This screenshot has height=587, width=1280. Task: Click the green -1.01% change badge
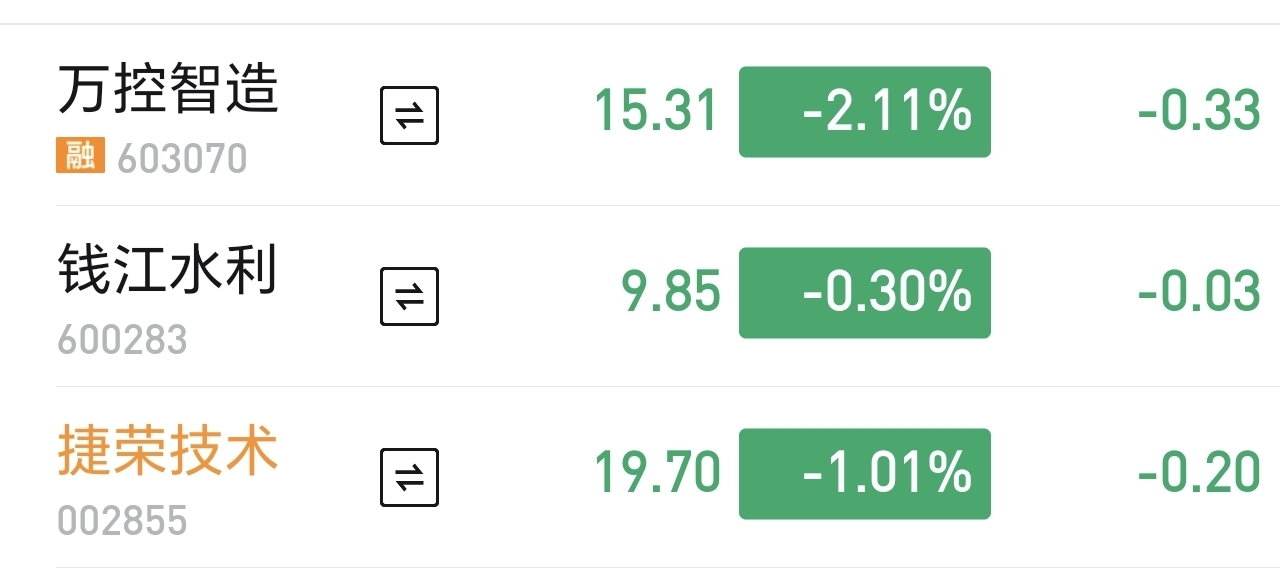coord(865,474)
